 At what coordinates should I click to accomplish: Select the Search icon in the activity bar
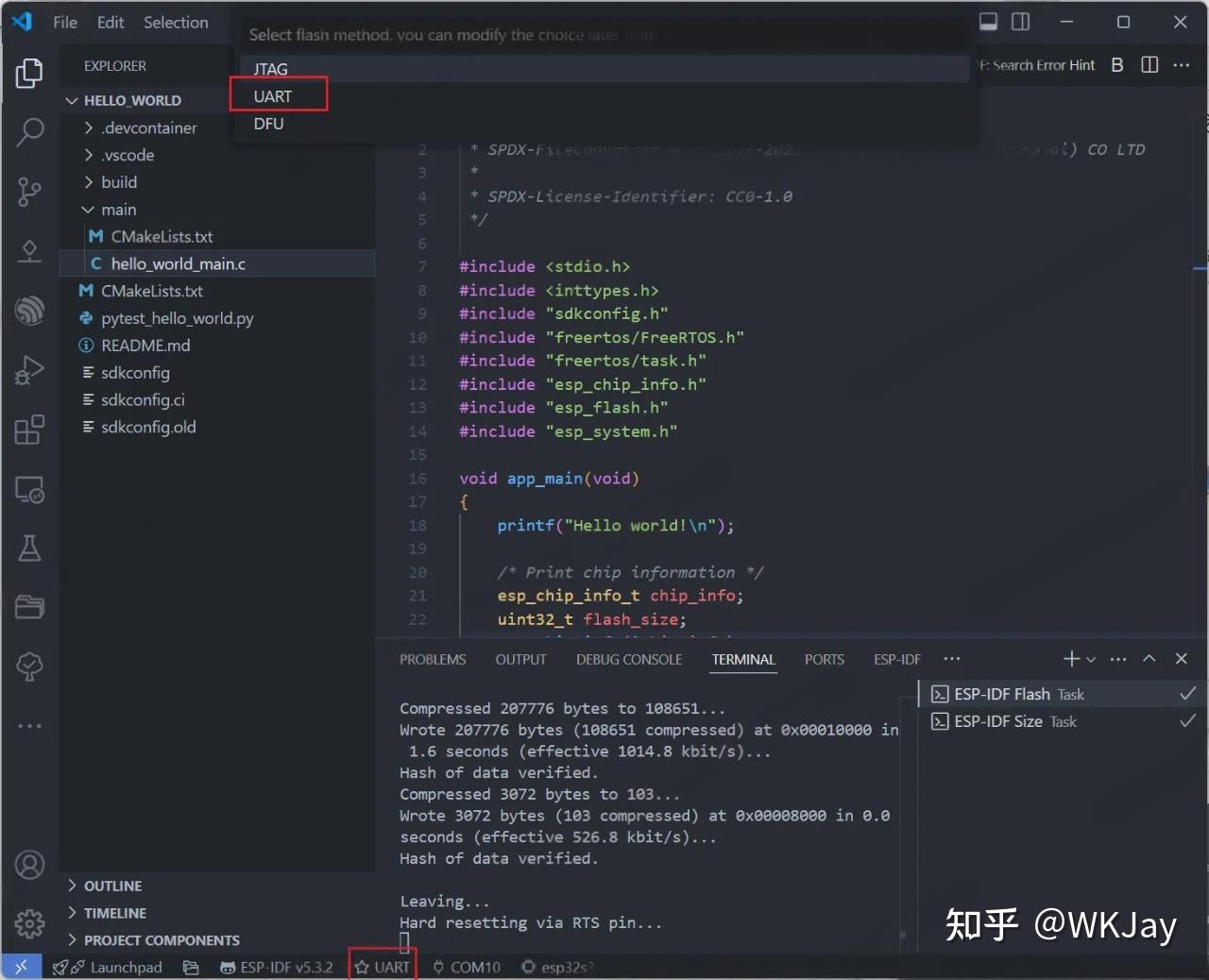coord(29,132)
